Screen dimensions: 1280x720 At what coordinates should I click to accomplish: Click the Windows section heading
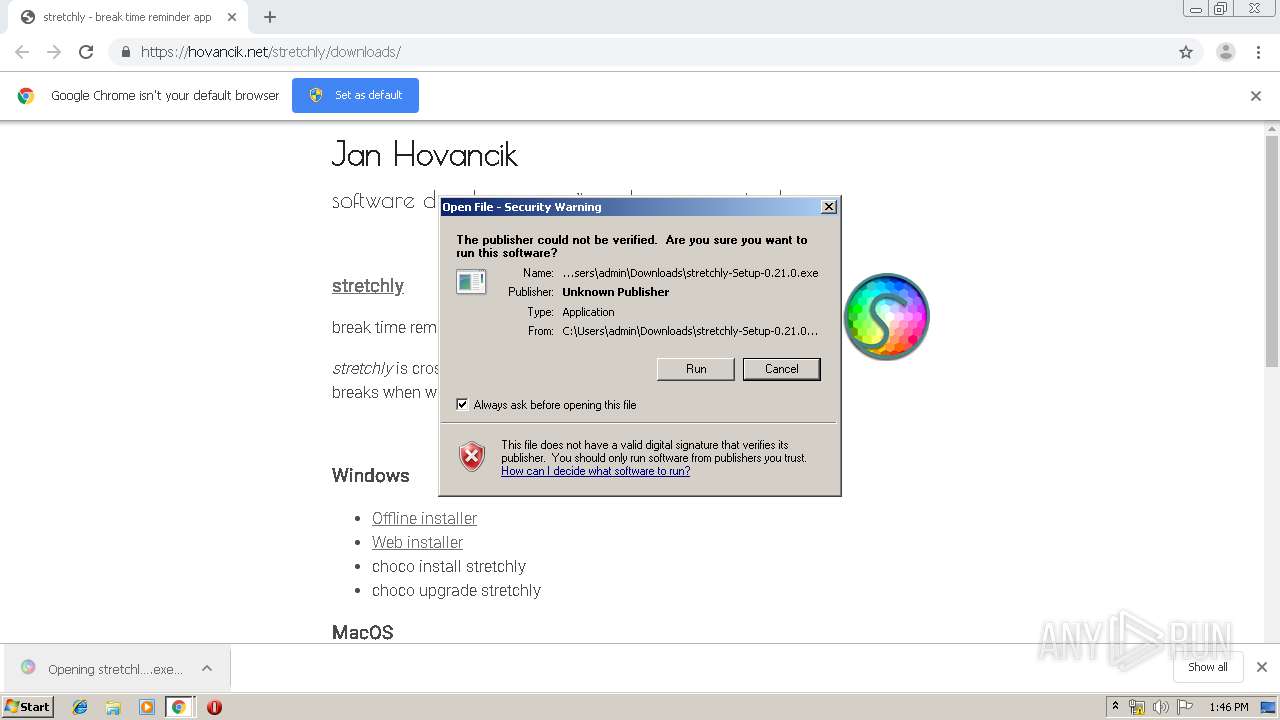point(370,475)
